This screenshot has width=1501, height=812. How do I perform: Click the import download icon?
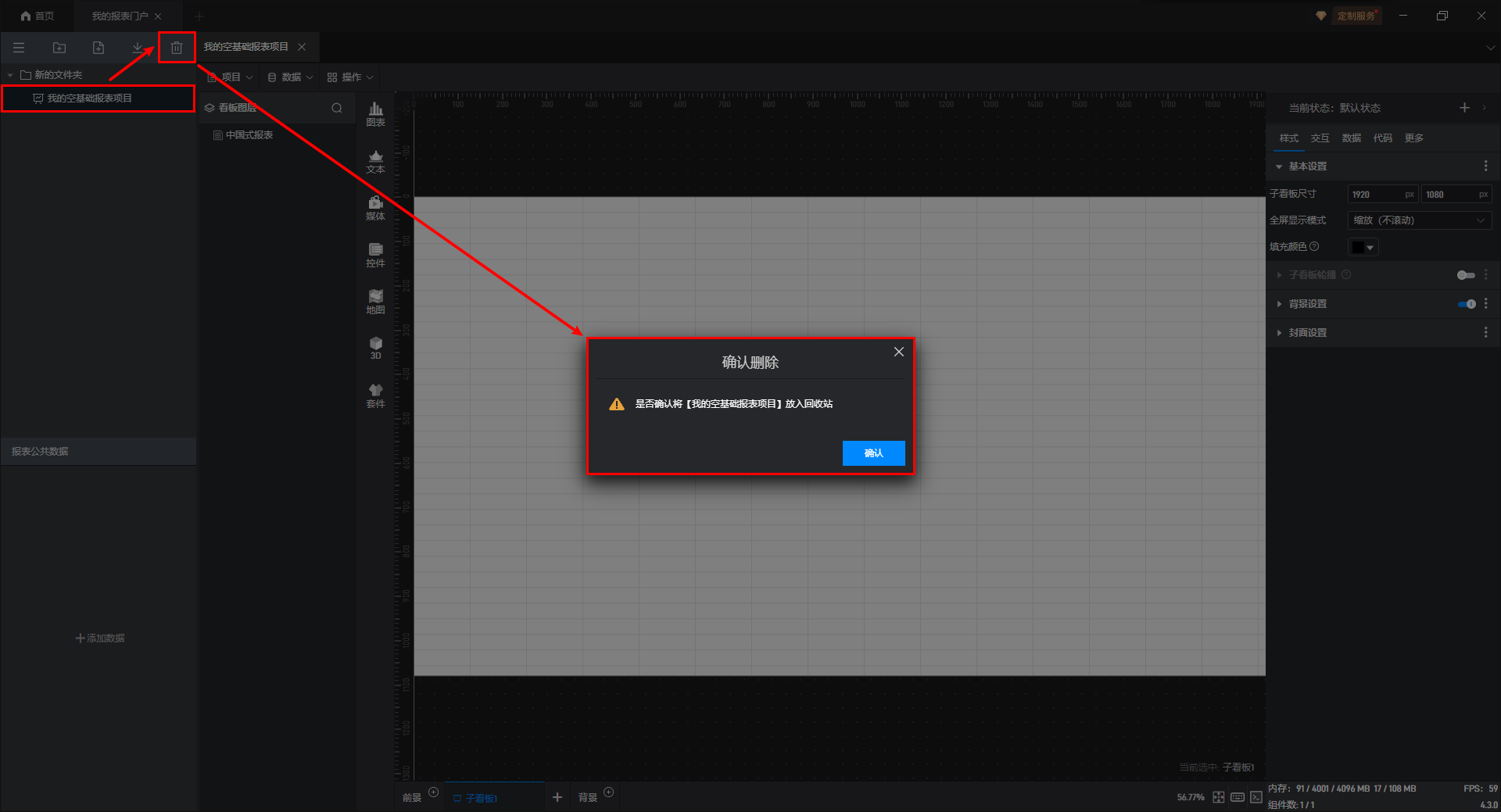[138, 48]
